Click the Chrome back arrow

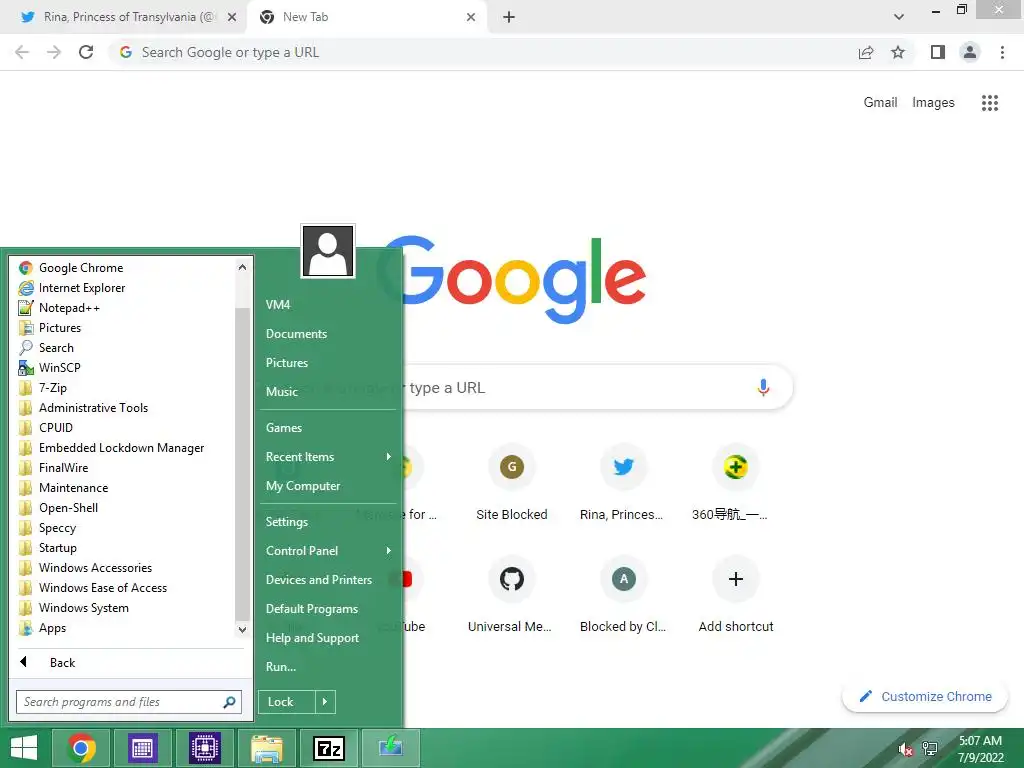click(x=22, y=52)
